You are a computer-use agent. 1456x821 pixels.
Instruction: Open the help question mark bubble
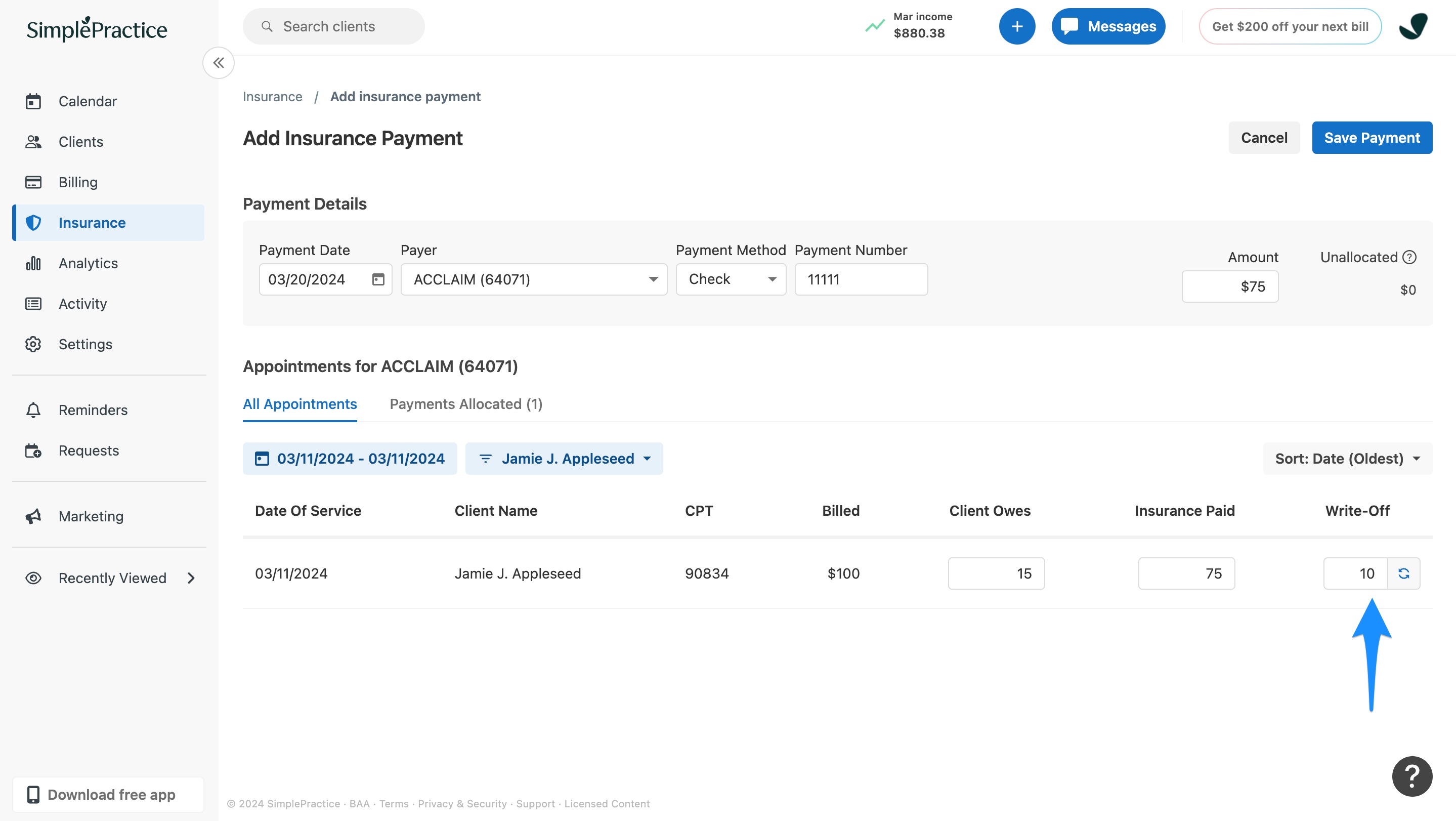point(1412,776)
